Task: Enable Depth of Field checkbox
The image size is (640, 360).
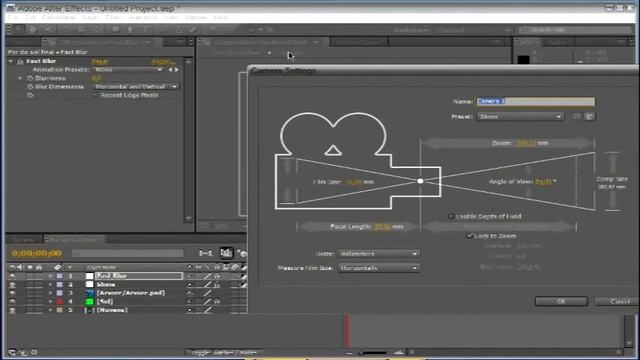Action: point(451,216)
